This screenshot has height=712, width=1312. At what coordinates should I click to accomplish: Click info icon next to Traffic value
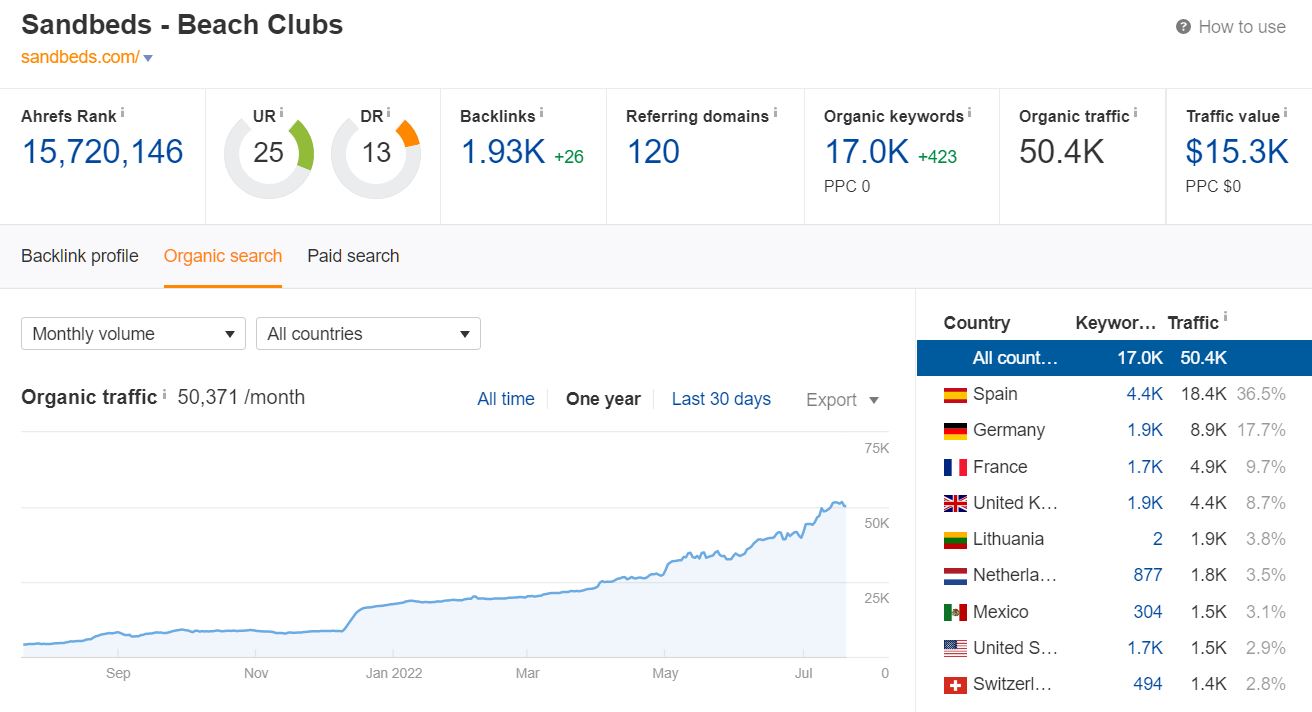pos(1285,113)
